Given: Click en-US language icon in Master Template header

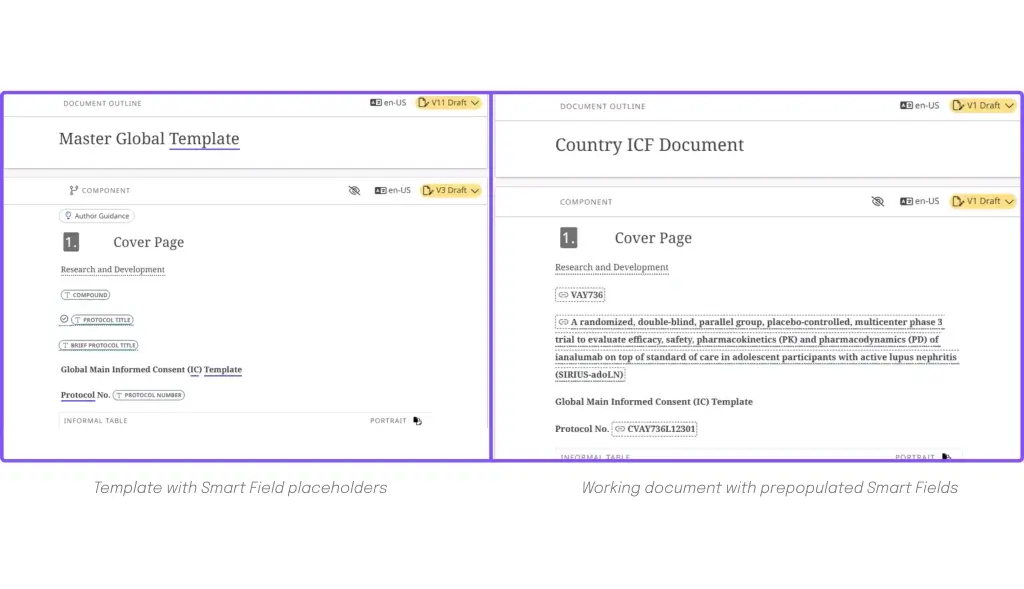Looking at the screenshot, I should pyautogui.click(x=376, y=103).
